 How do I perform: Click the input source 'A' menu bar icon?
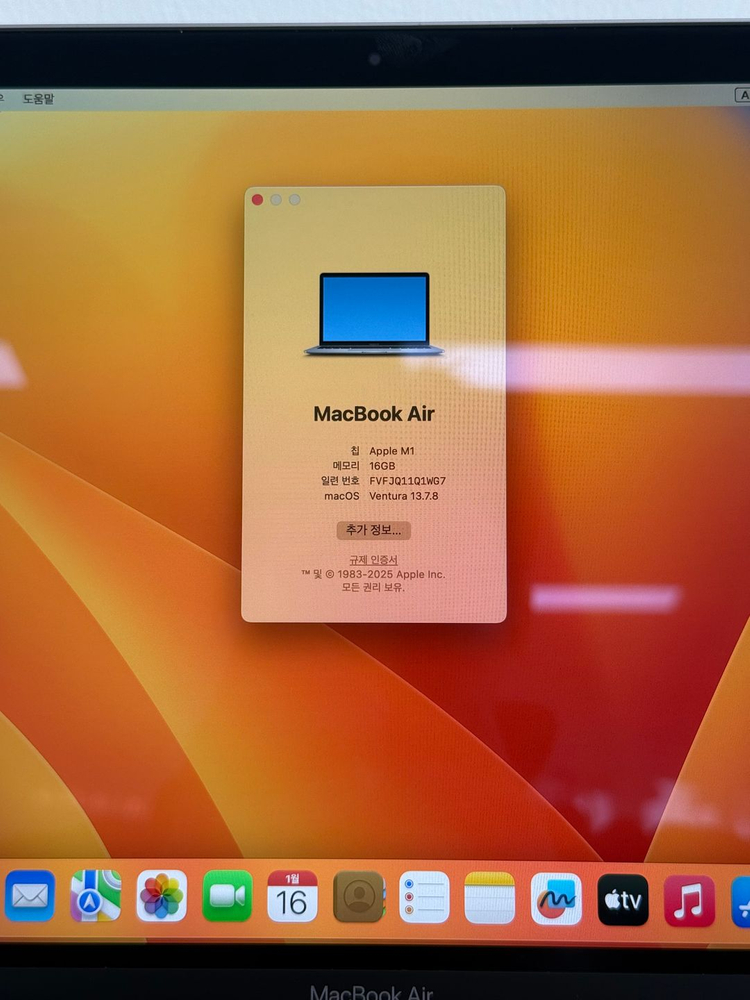coord(742,96)
